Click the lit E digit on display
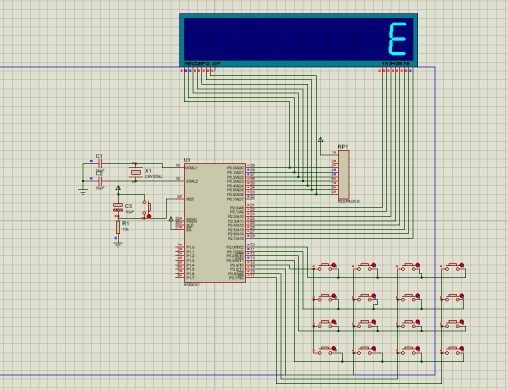This screenshot has width=508, height=390. [x=398, y=39]
